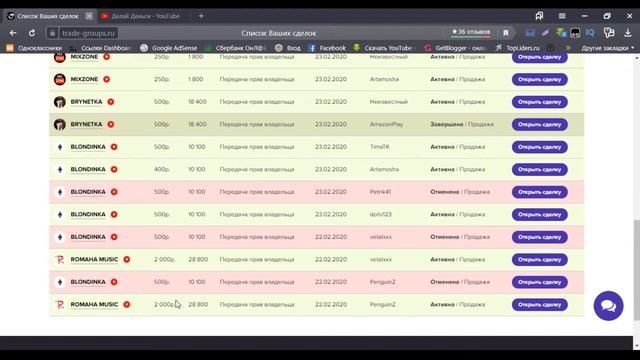640x360 pixels.
Task: Open deal for MIXZONE with buyer Artamosha
Action: tap(539, 79)
